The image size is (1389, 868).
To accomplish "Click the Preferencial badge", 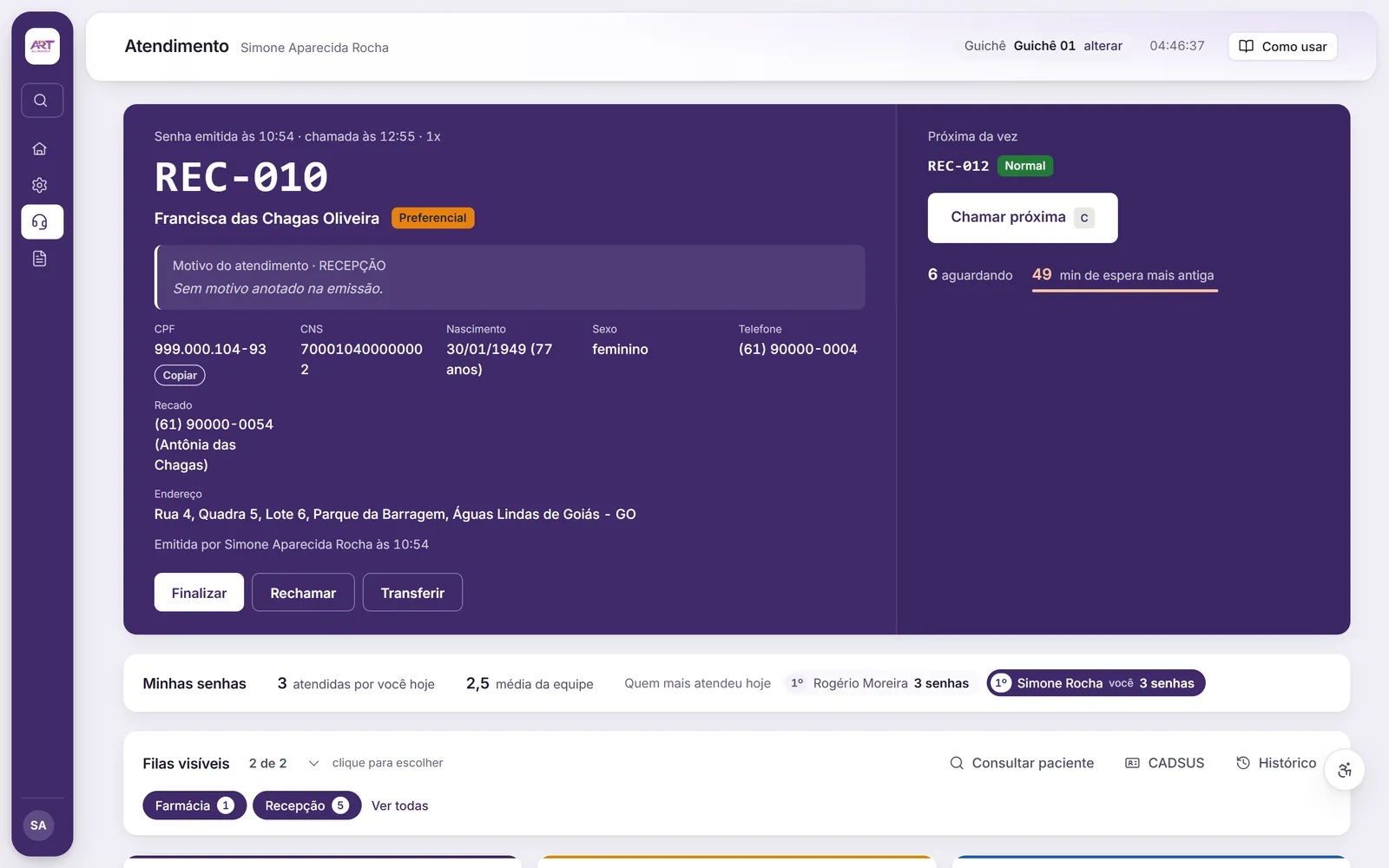I will point(432,218).
